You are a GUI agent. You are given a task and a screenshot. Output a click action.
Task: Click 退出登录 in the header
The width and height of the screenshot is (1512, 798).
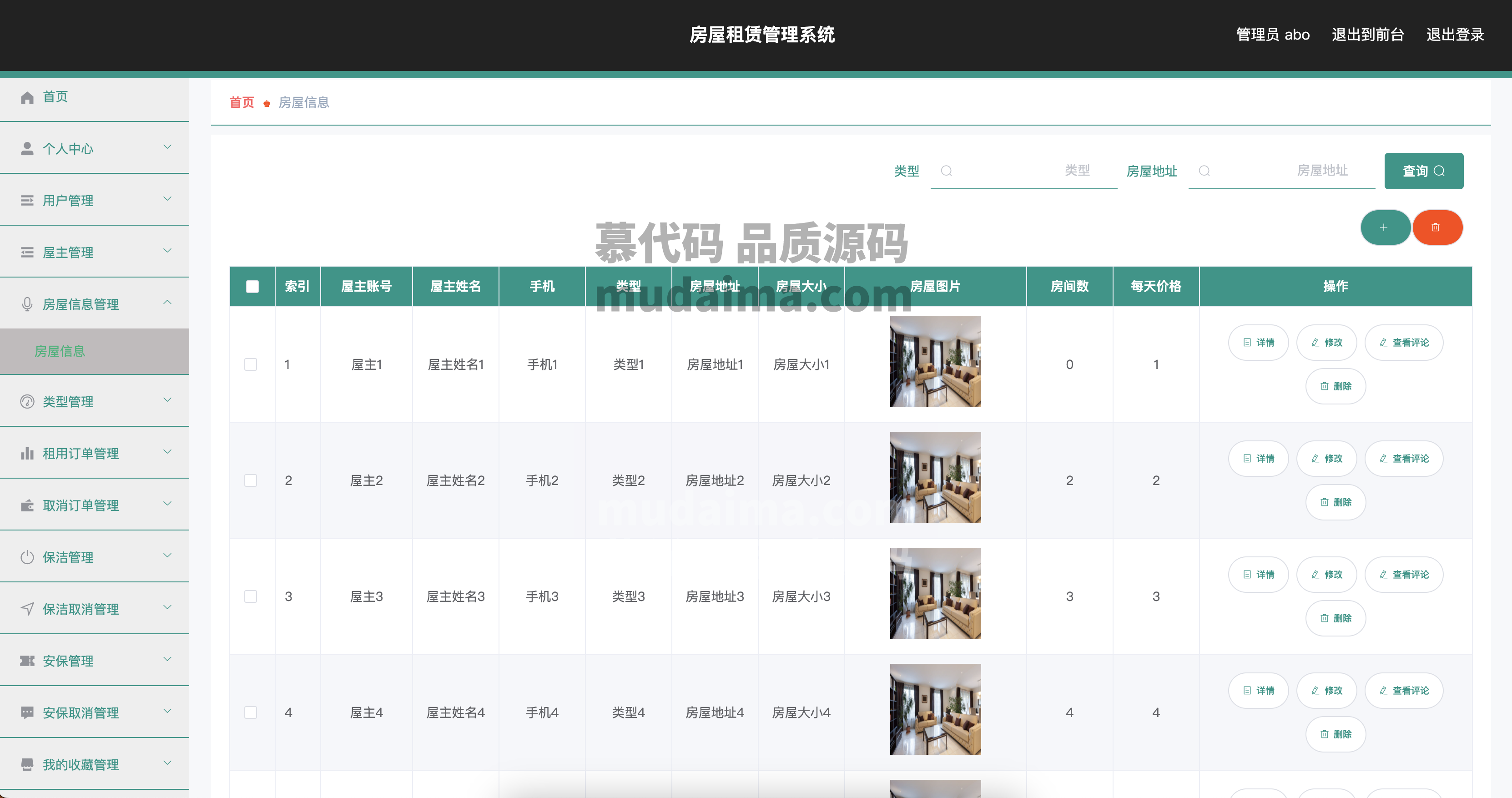click(x=1455, y=35)
